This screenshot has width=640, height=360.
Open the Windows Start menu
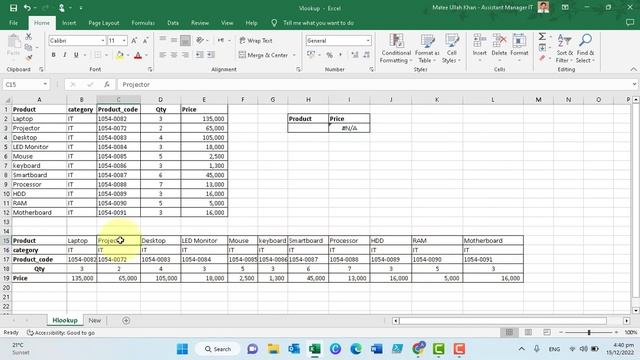pos(182,349)
